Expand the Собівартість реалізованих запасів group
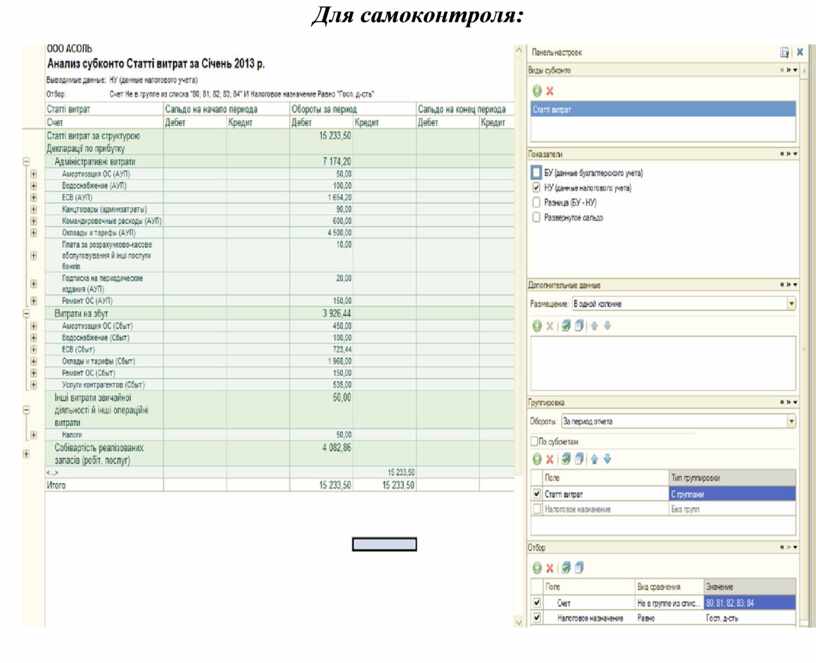Viewport: 816px width, 663px height. pyautogui.click(x=26, y=454)
